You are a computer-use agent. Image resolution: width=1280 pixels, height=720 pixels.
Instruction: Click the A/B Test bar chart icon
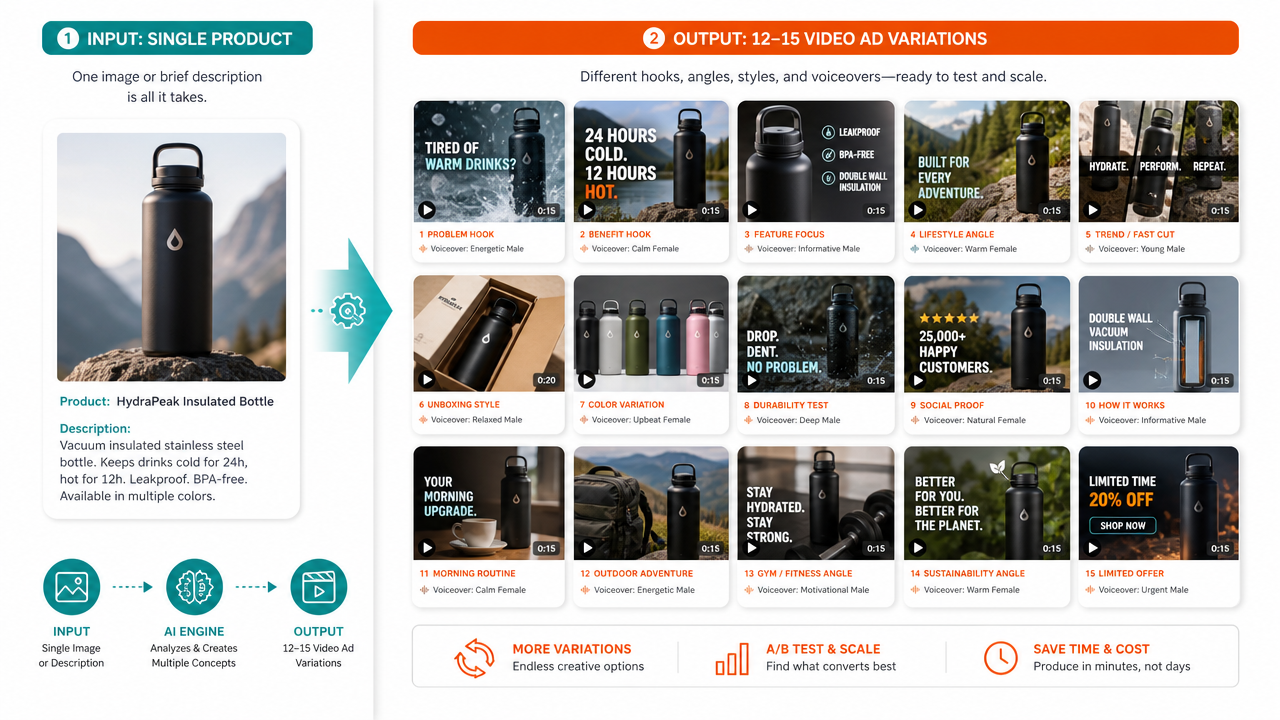tap(732, 658)
